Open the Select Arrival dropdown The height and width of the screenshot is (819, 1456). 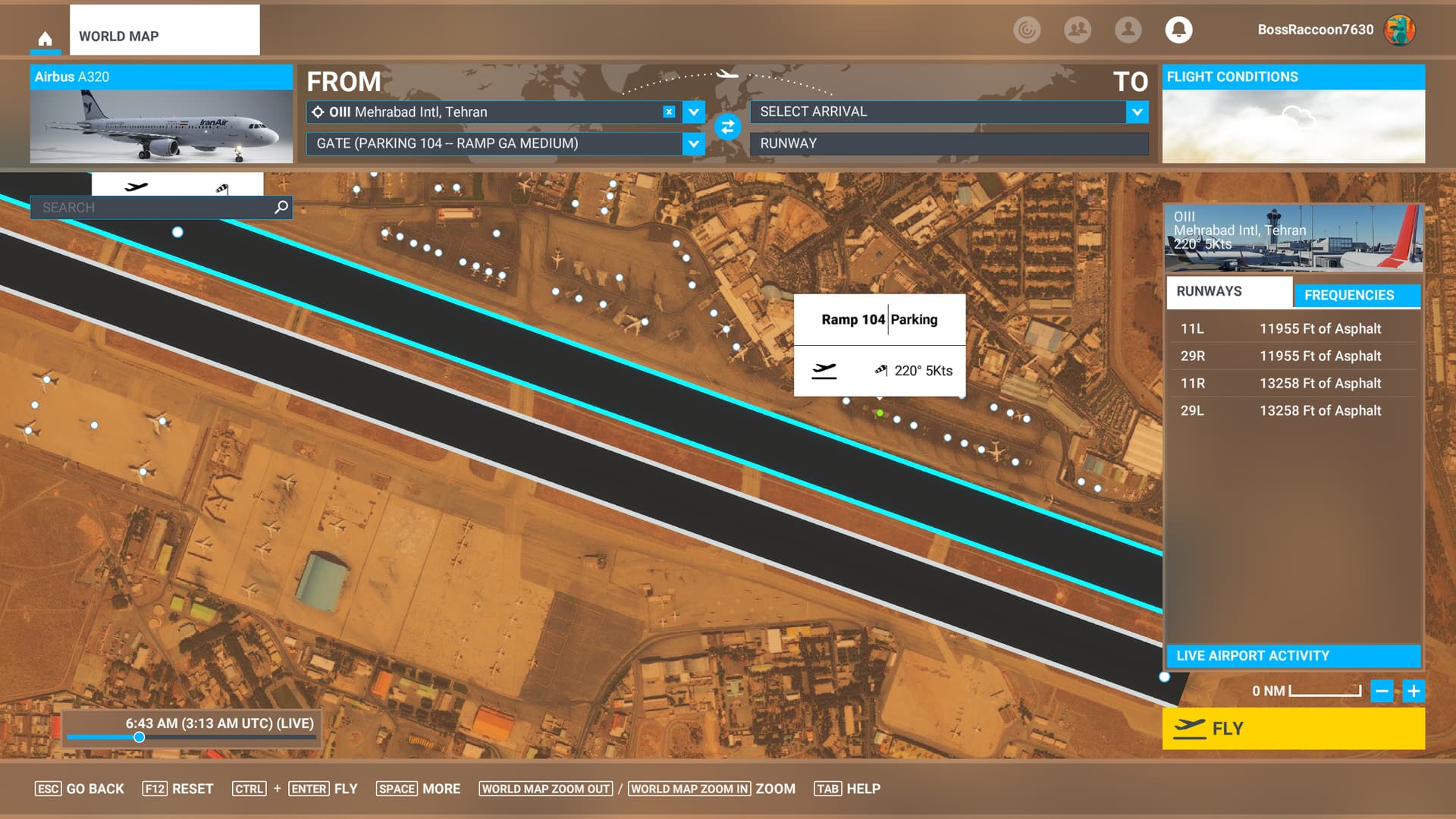click(x=1137, y=111)
